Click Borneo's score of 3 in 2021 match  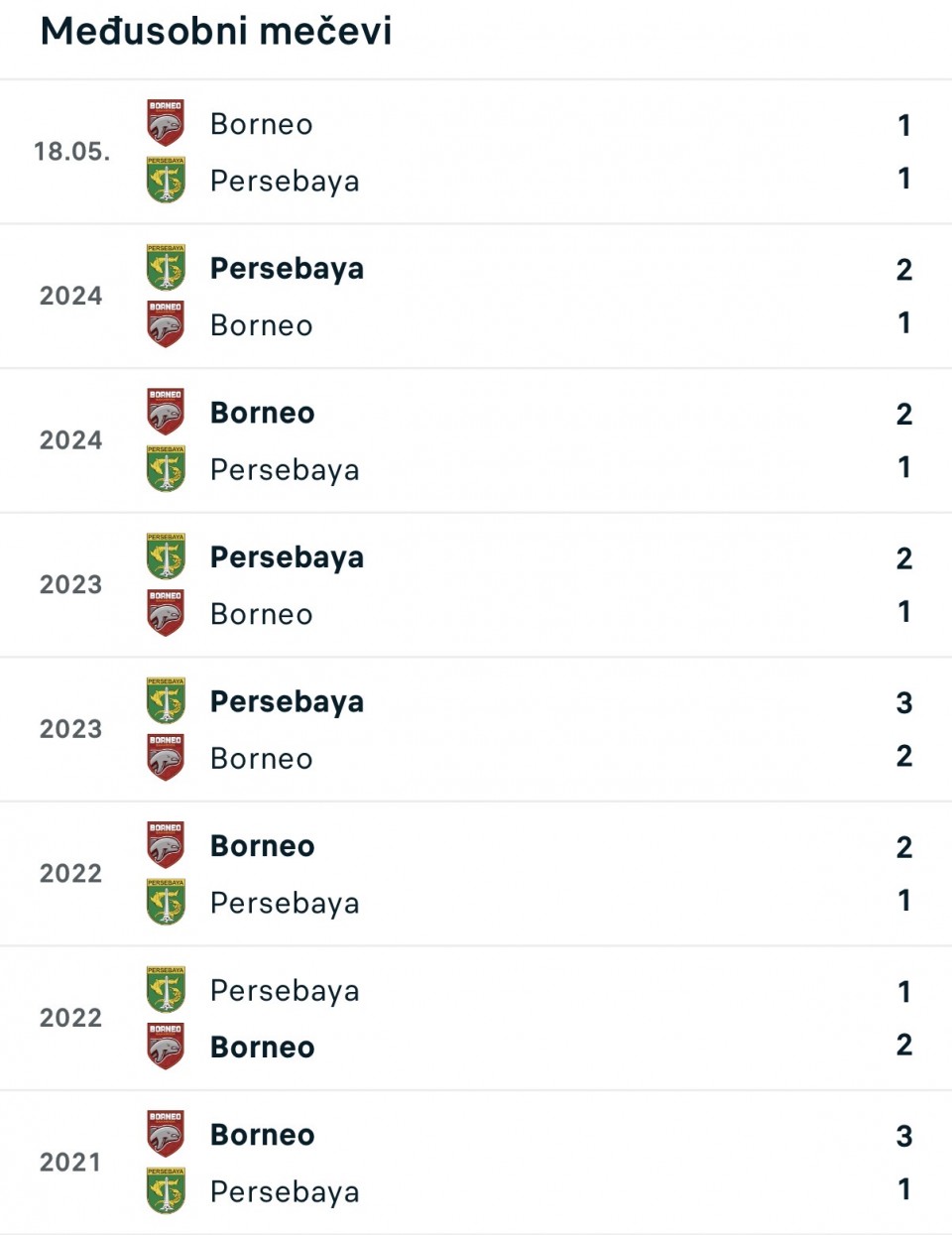[903, 1136]
